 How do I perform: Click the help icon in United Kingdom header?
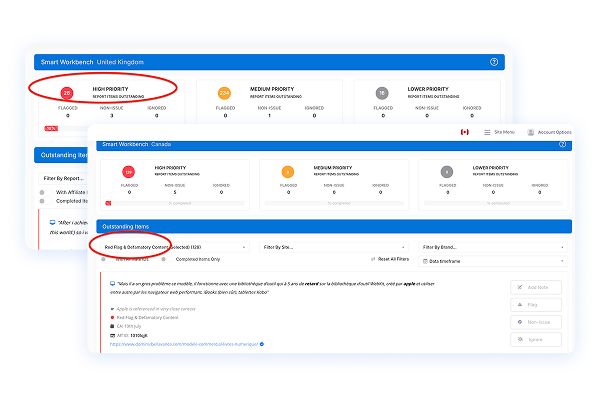click(x=493, y=61)
